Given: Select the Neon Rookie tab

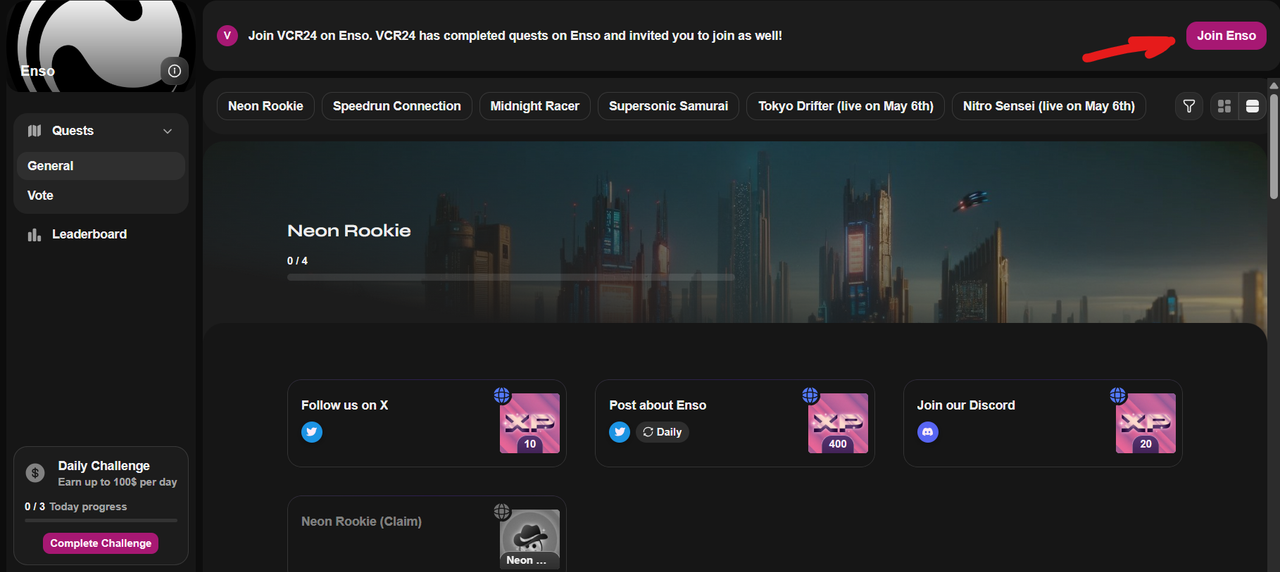Looking at the screenshot, I should (266, 106).
